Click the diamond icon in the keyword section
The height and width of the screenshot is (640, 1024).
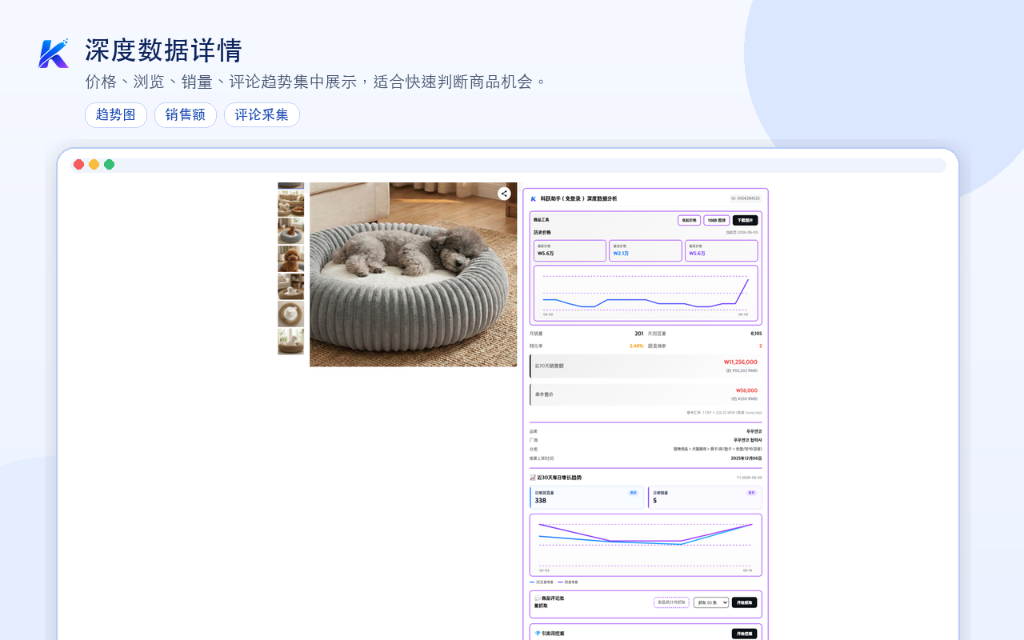[537, 633]
